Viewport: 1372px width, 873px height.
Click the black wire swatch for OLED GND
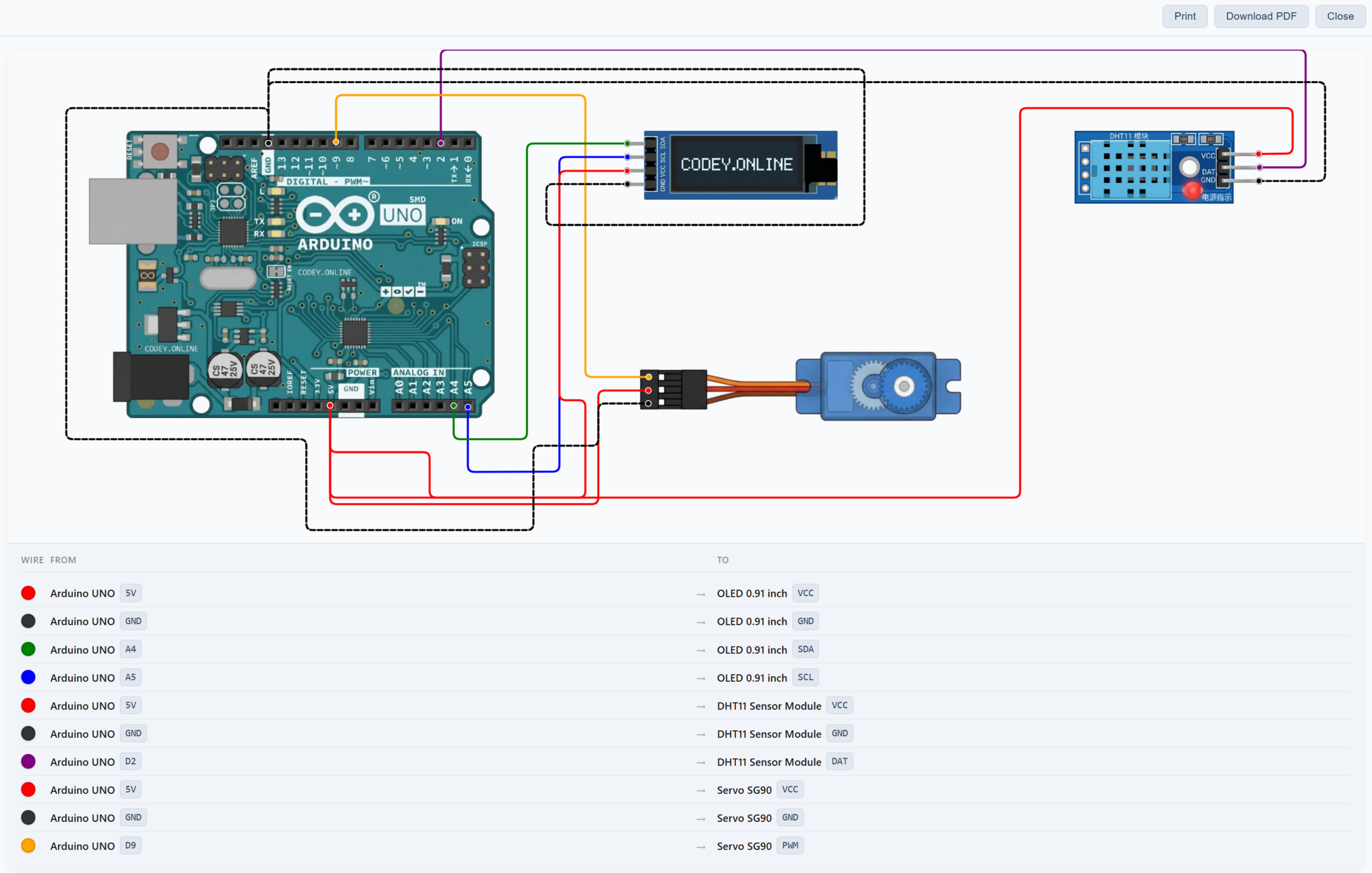coord(28,621)
